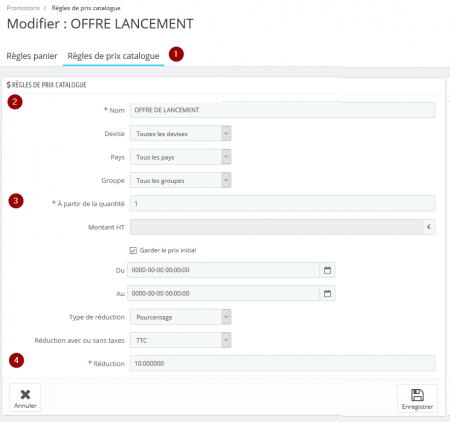Click the X Annuler icon
The width and height of the screenshot is (450, 422).
click(25, 394)
